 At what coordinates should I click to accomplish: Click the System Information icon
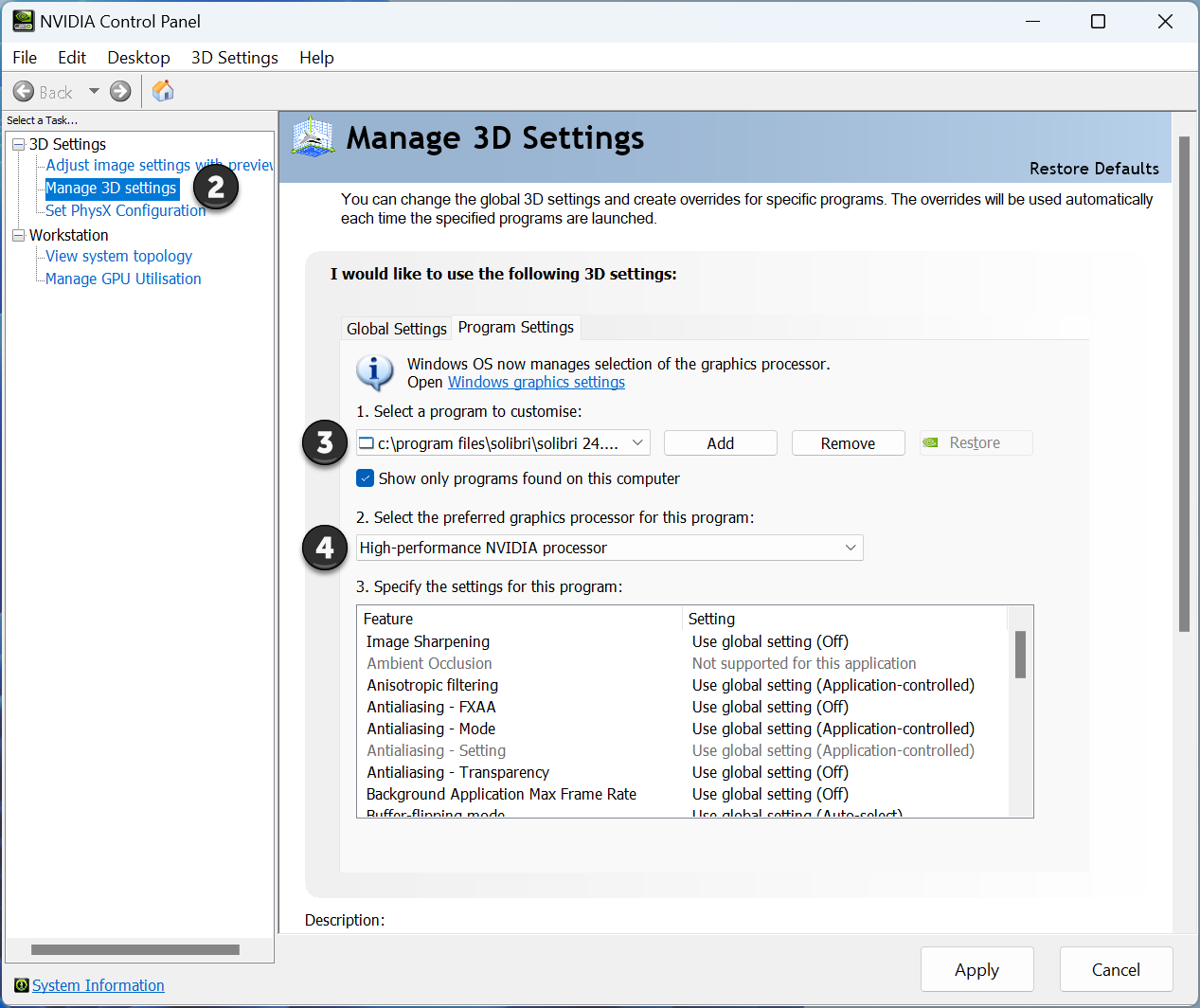22,985
